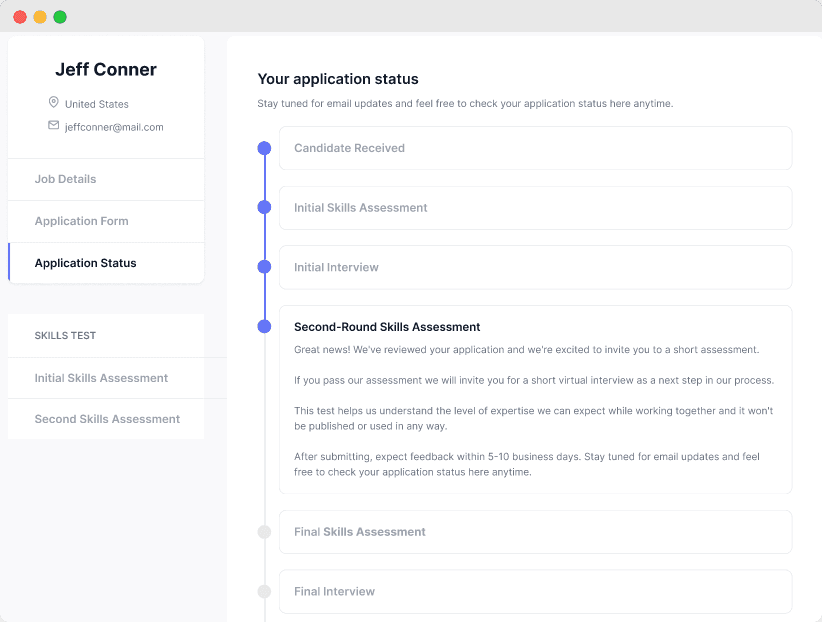Collapse the Second-Round Skills Assessment card title

[387, 327]
